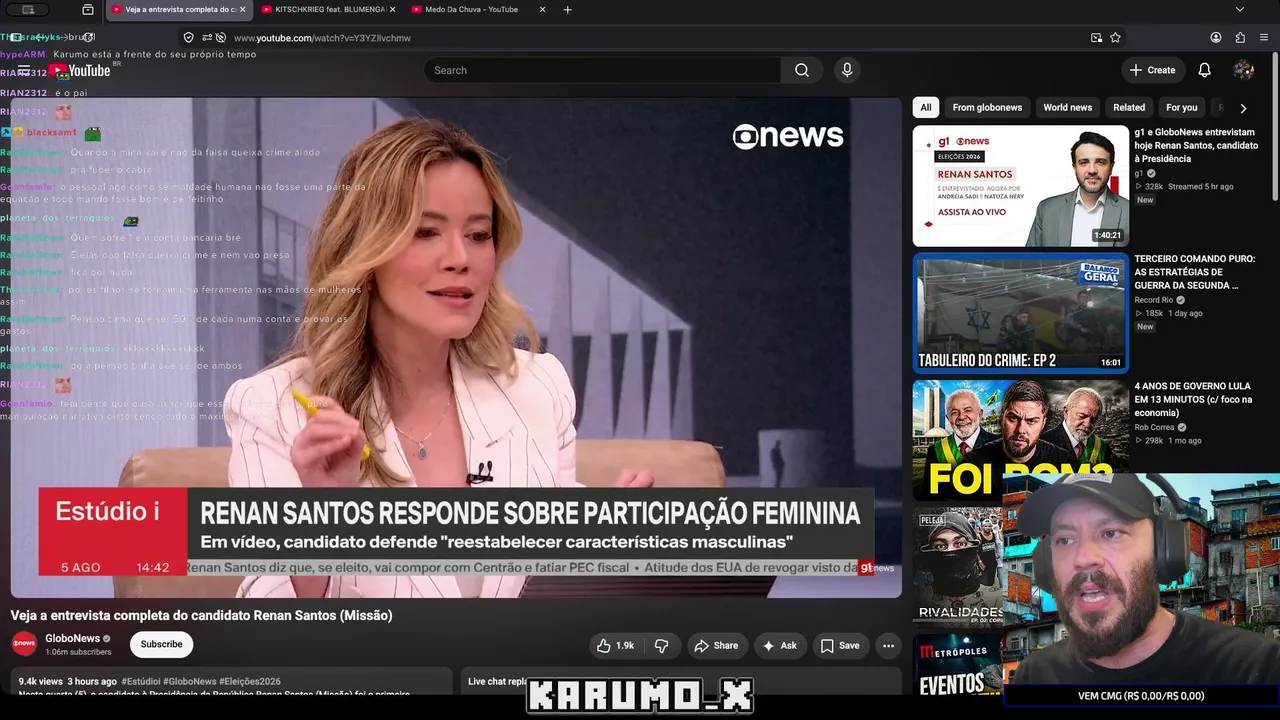Close the Medo Da Chuva tab

[x=543, y=10]
